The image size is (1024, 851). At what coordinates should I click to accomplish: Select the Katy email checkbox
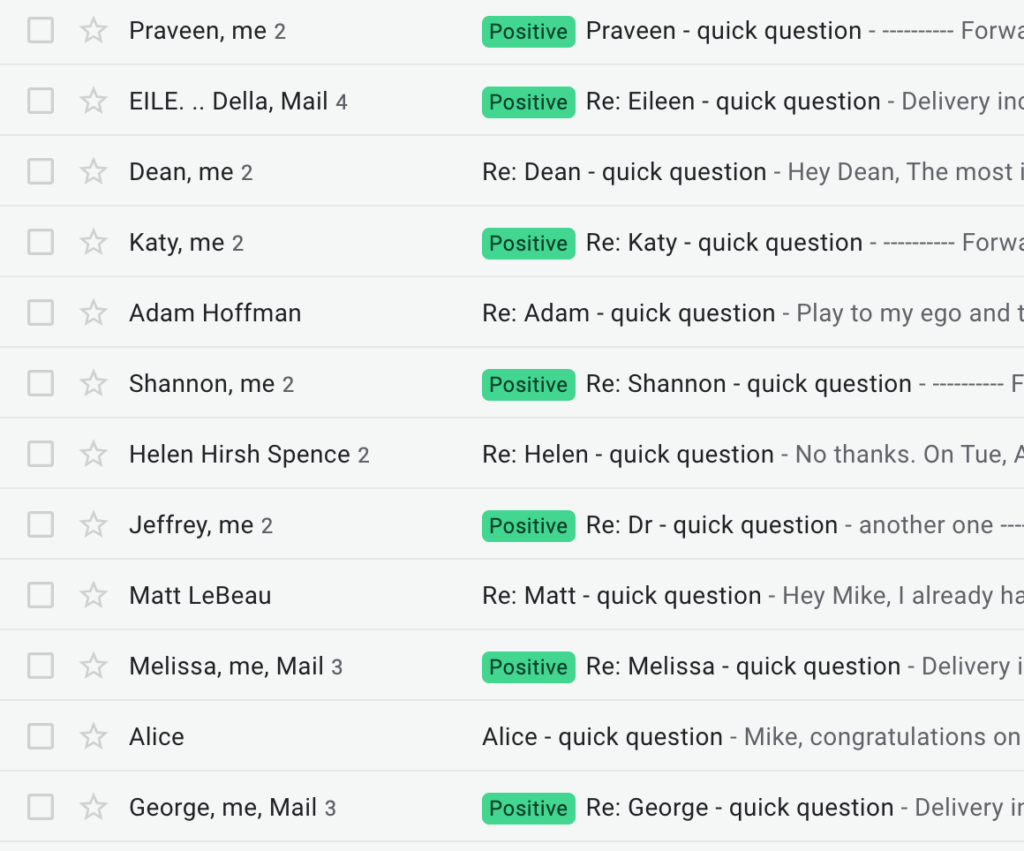[x=40, y=242]
